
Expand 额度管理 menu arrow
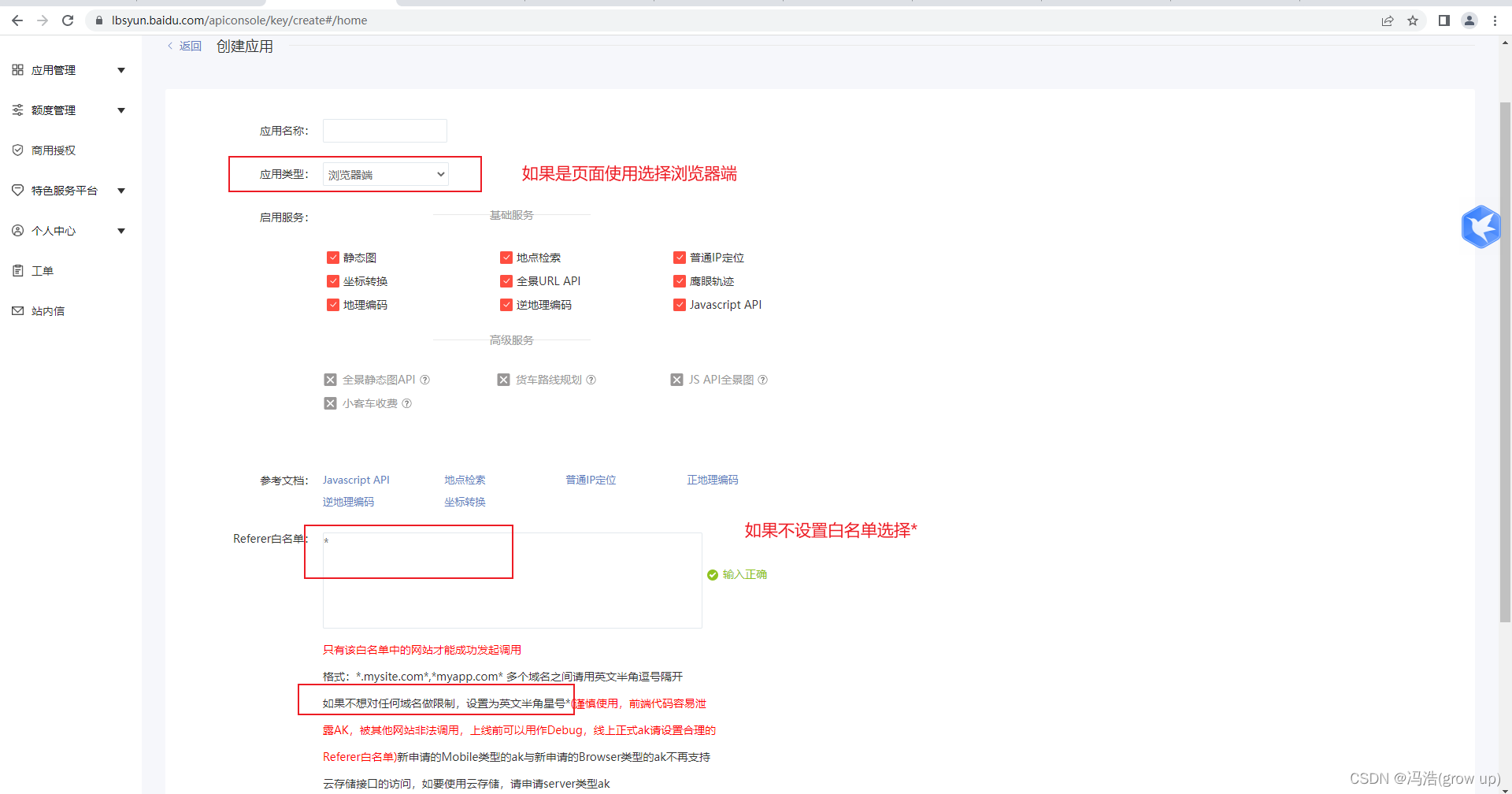tap(121, 110)
